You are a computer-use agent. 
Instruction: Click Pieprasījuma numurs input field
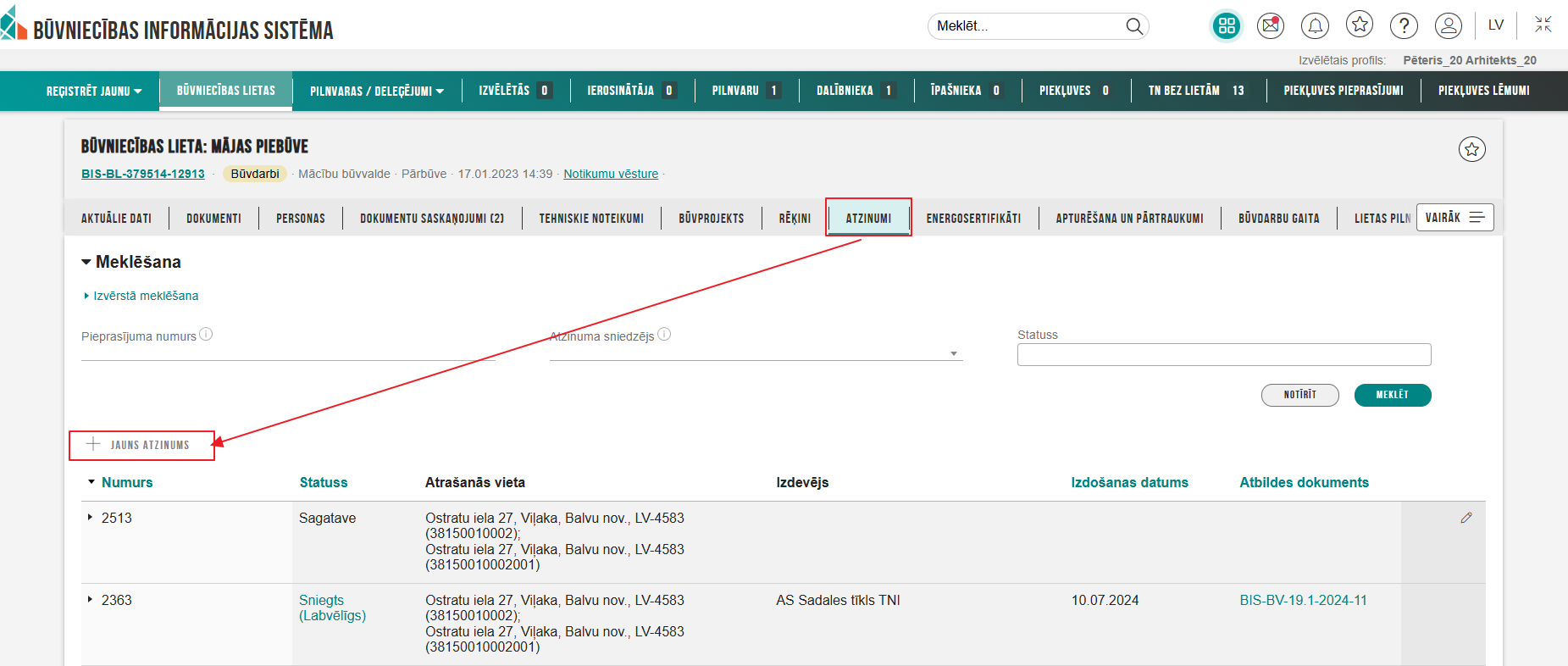(288, 352)
